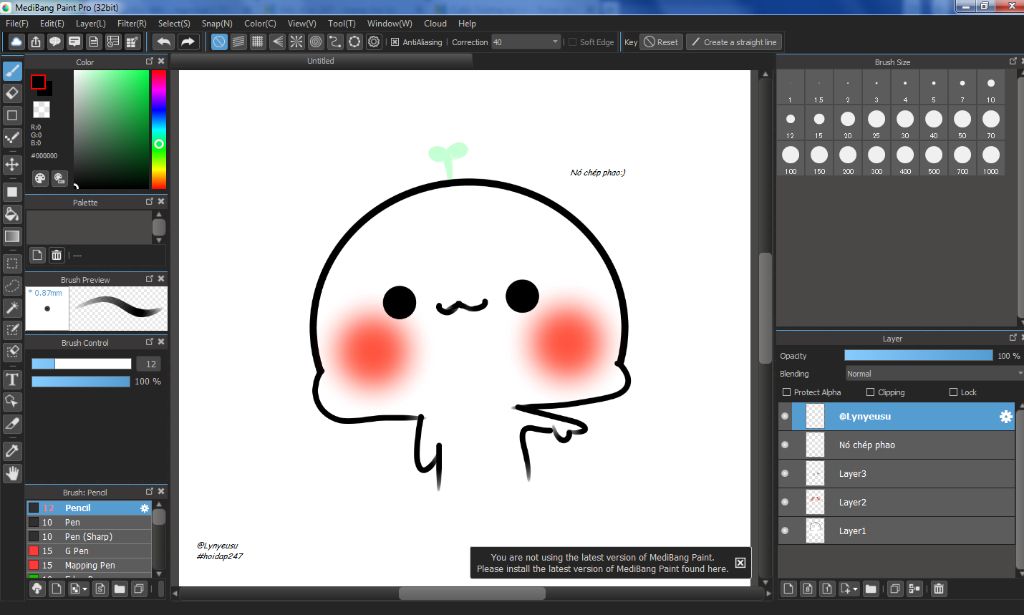
Task: Pick the Hand pan tool
Action: (x=13, y=473)
